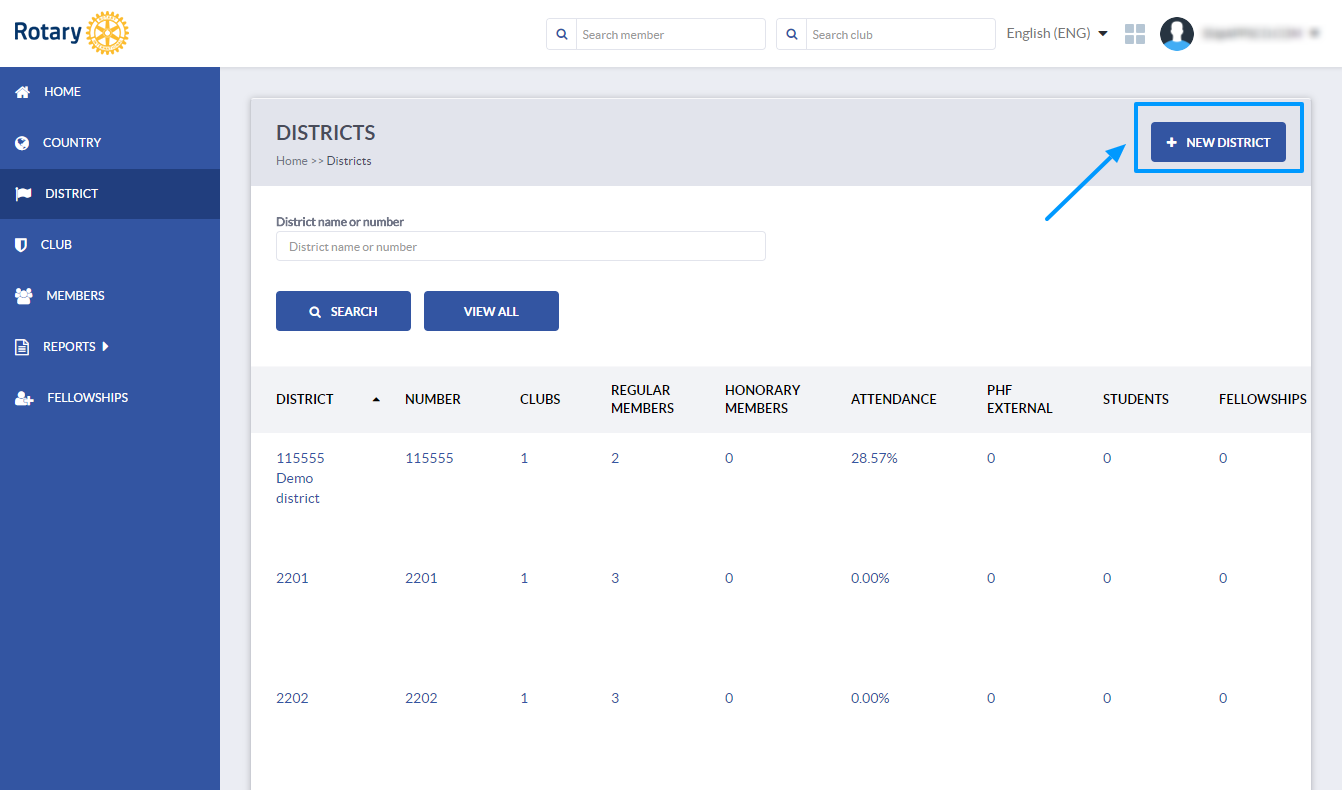Click the Fellowships column header

[1263, 399]
